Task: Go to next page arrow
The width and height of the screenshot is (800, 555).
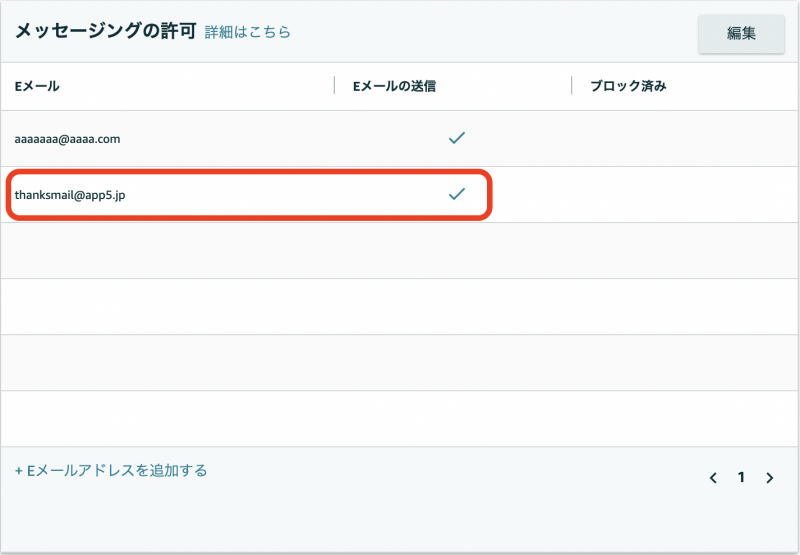Action: 769,478
